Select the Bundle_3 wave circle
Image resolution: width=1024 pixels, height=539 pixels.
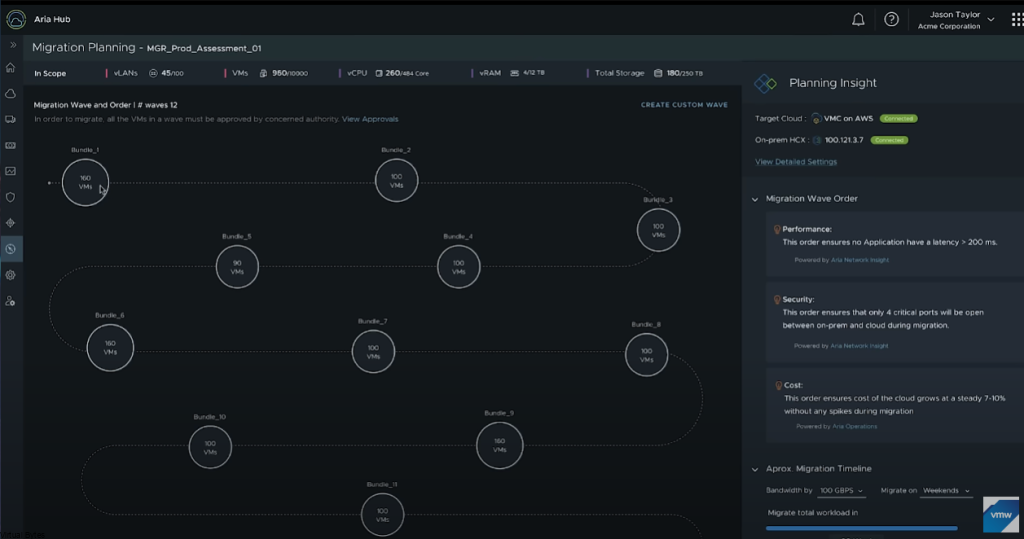coord(658,230)
